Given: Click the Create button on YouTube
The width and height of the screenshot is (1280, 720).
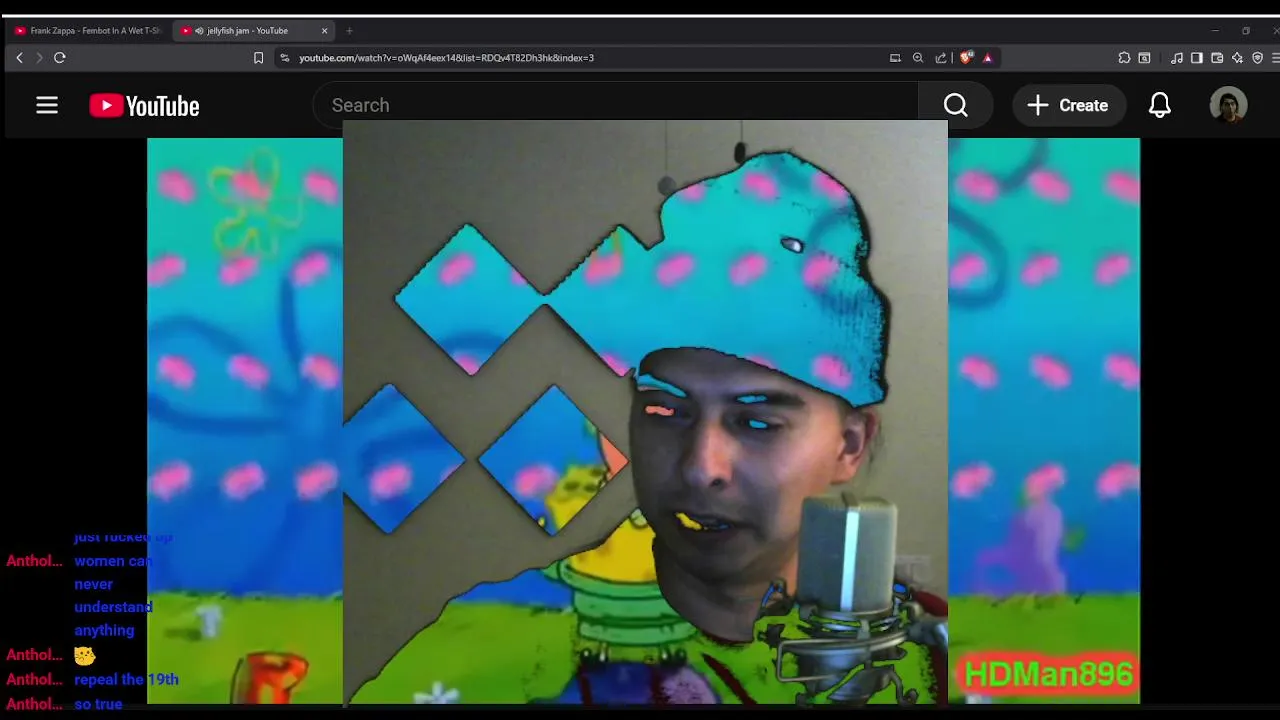Looking at the screenshot, I should point(1068,105).
